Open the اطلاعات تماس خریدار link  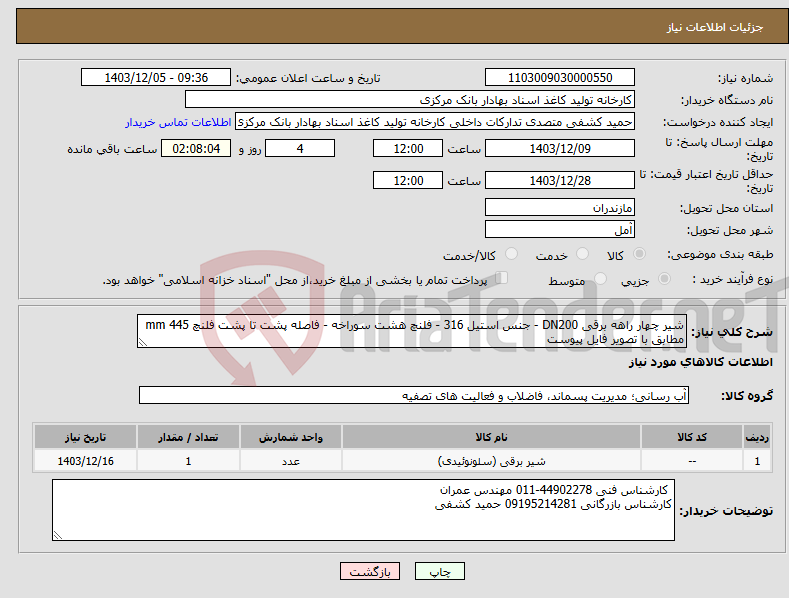click(x=178, y=122)
